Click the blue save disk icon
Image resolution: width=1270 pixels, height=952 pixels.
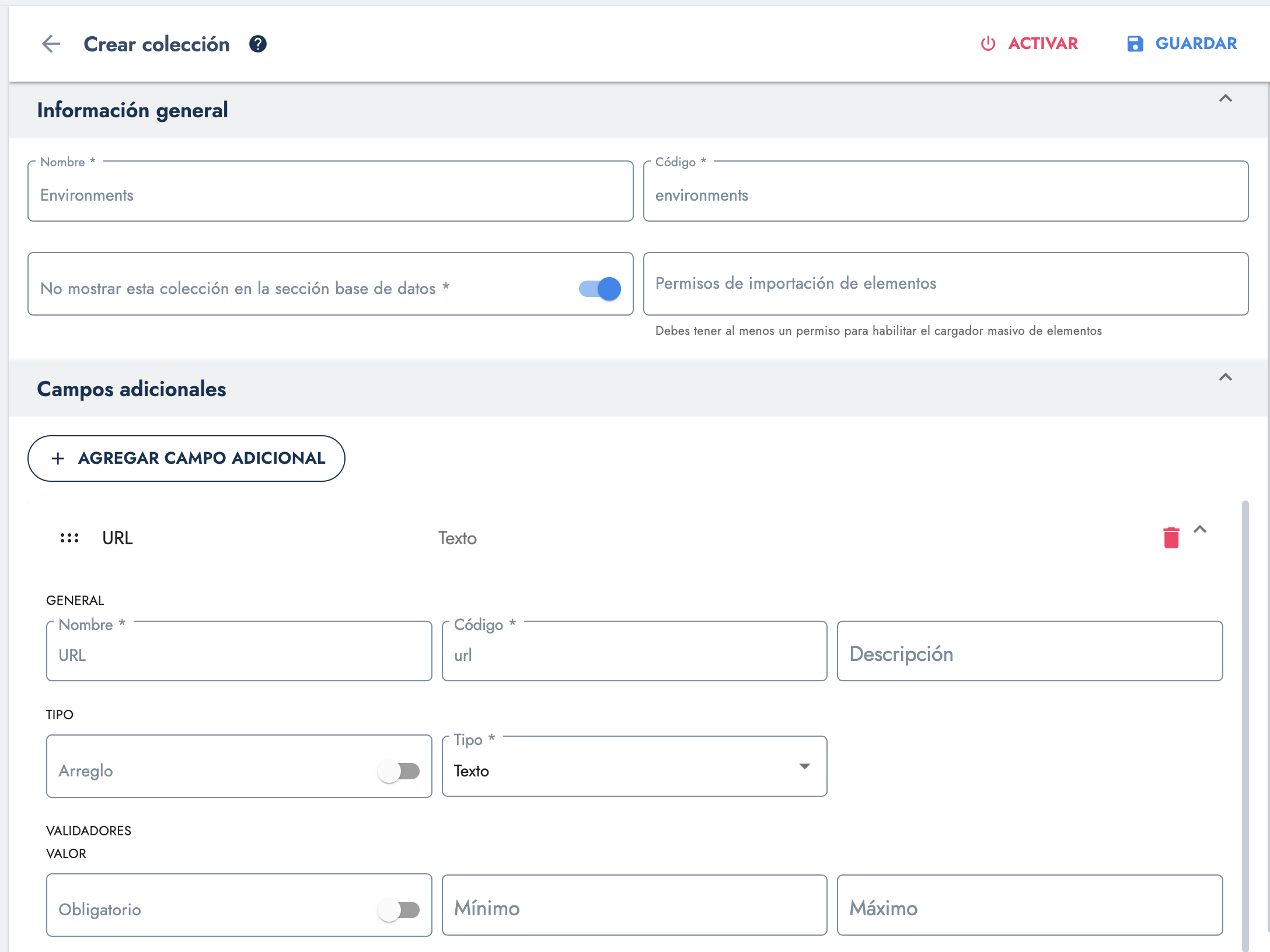(1135, 44)
